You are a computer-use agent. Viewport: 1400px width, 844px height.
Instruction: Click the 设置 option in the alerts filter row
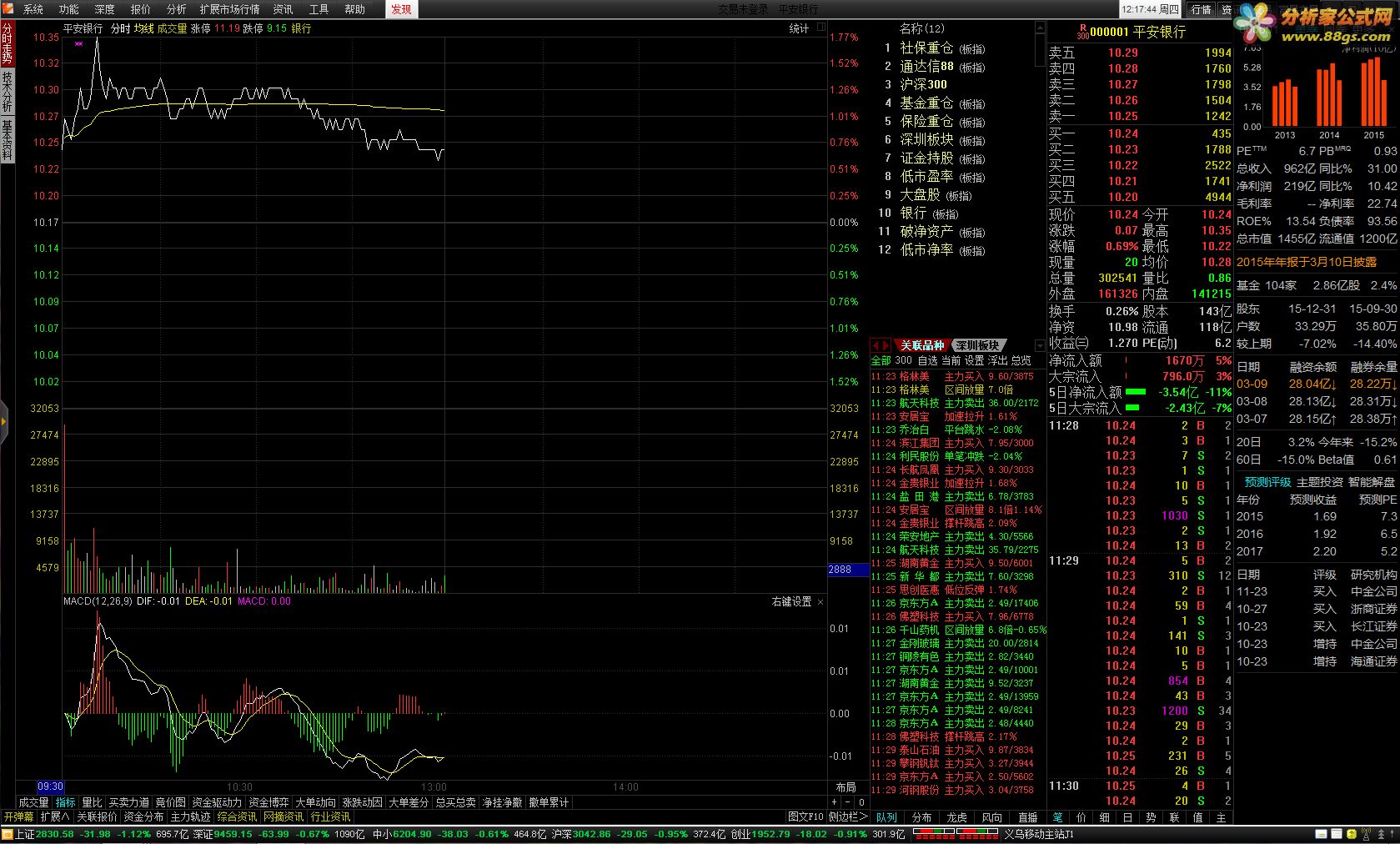point(974,361)
